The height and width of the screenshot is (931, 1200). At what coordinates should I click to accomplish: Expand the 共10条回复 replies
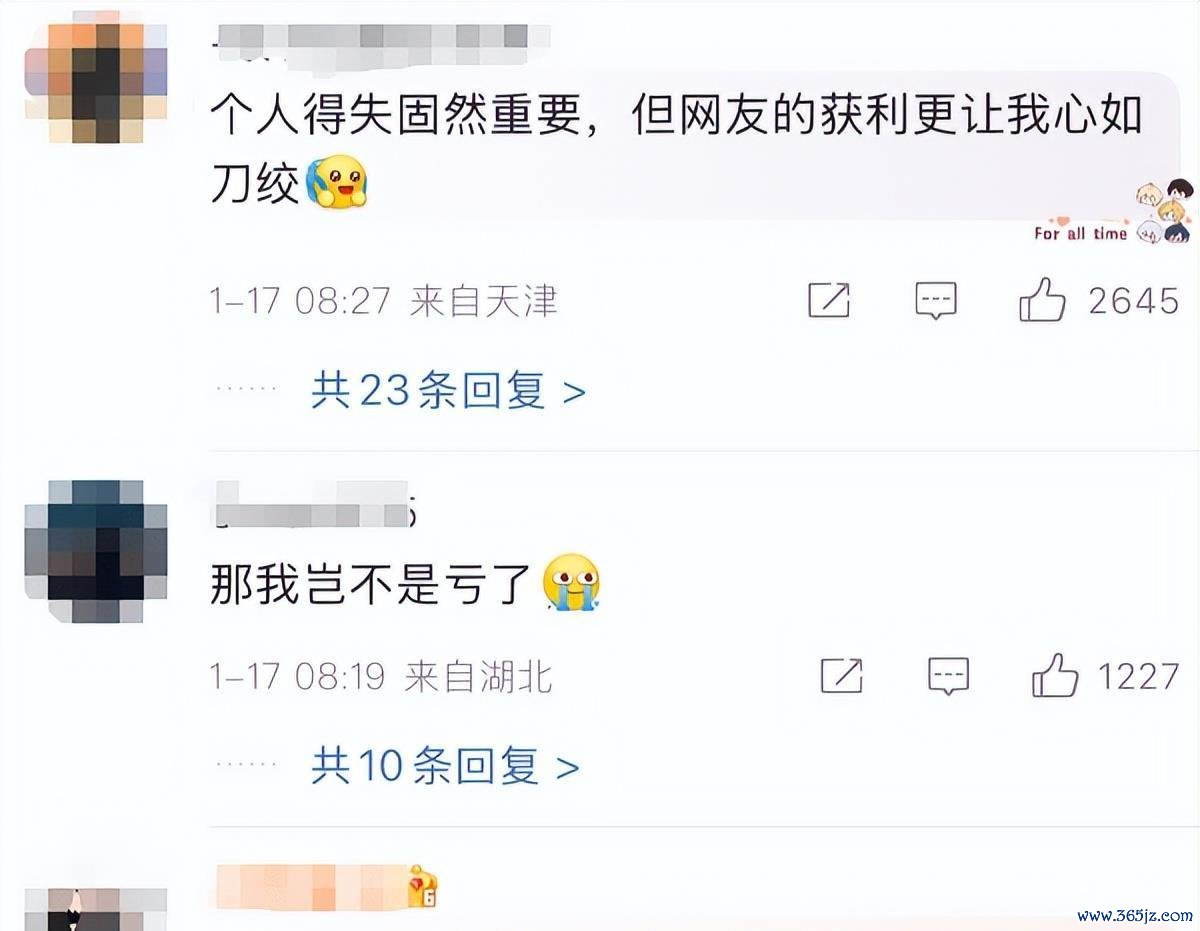click(x=445, y=767)
